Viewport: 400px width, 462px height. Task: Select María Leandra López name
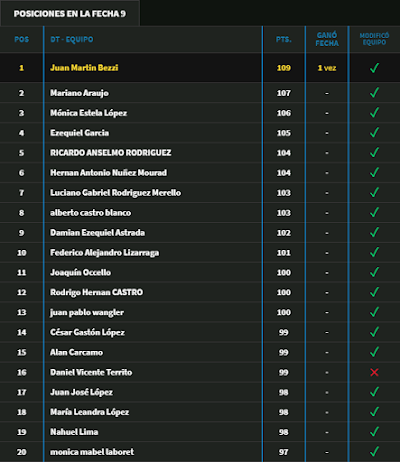[x=89, y=412]
